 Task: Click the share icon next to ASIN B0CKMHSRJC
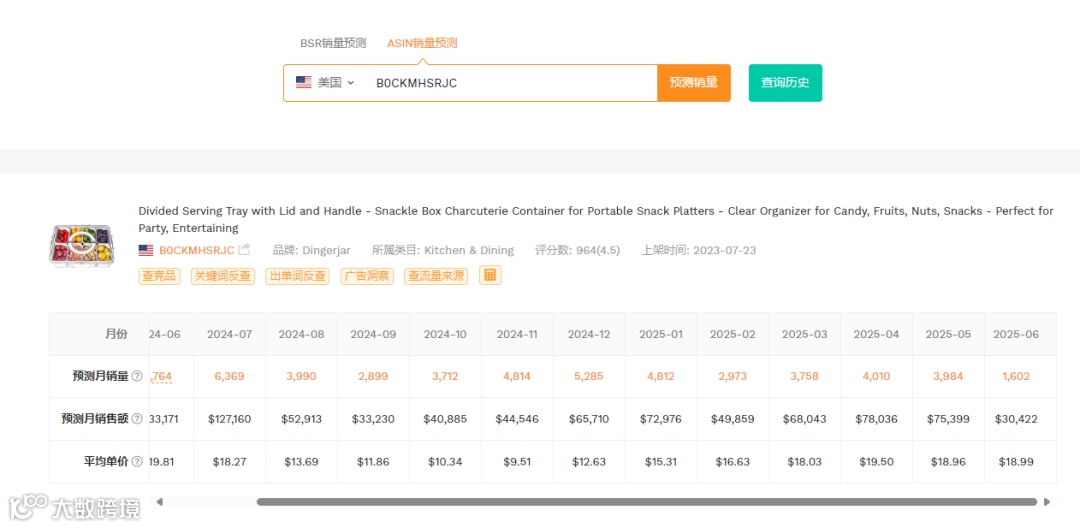click(244, 250)
